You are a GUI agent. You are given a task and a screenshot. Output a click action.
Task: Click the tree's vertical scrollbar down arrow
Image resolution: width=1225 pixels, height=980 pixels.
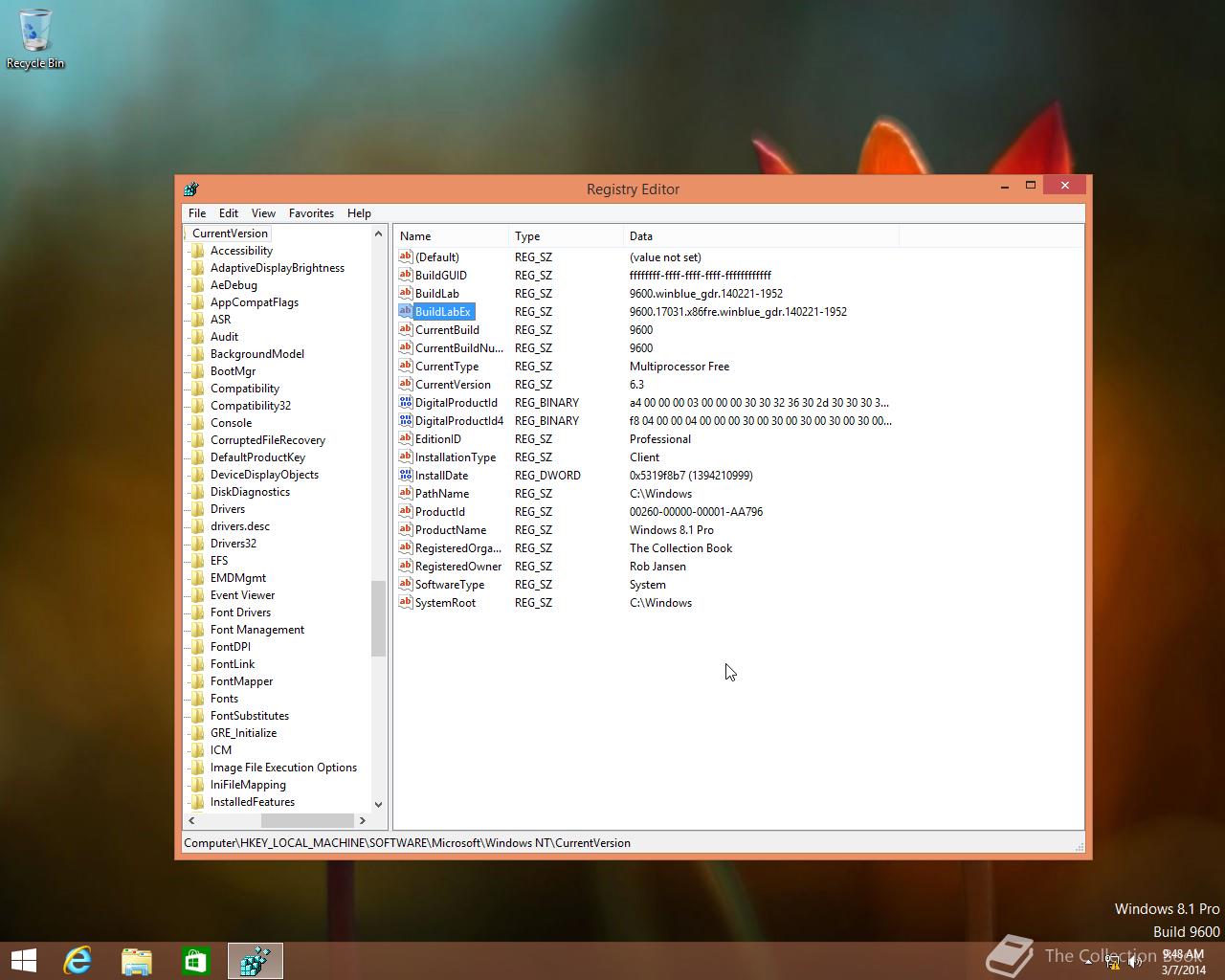click(x=378, y=804)
